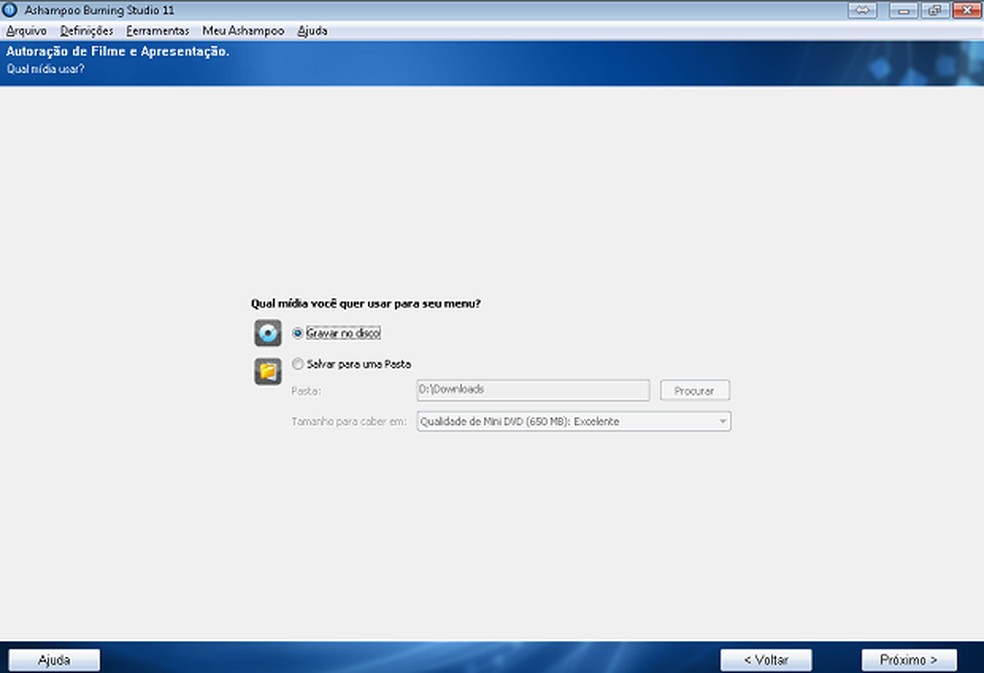Image resolution: width=984 pixels, height=673 pixels.
Task: Click 'Tamanho para caber em:' label
Action: pos(349,422)
